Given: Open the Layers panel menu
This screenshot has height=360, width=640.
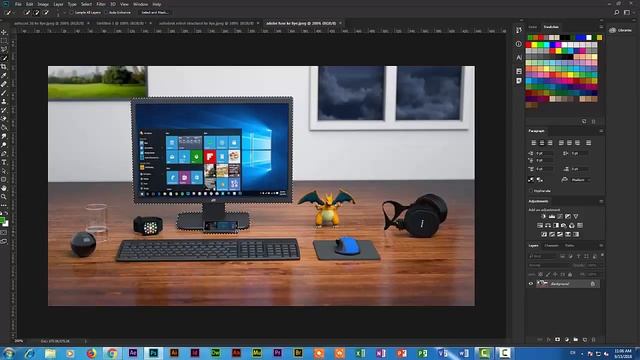Looking at the screenshot, I should click(601, 246).
